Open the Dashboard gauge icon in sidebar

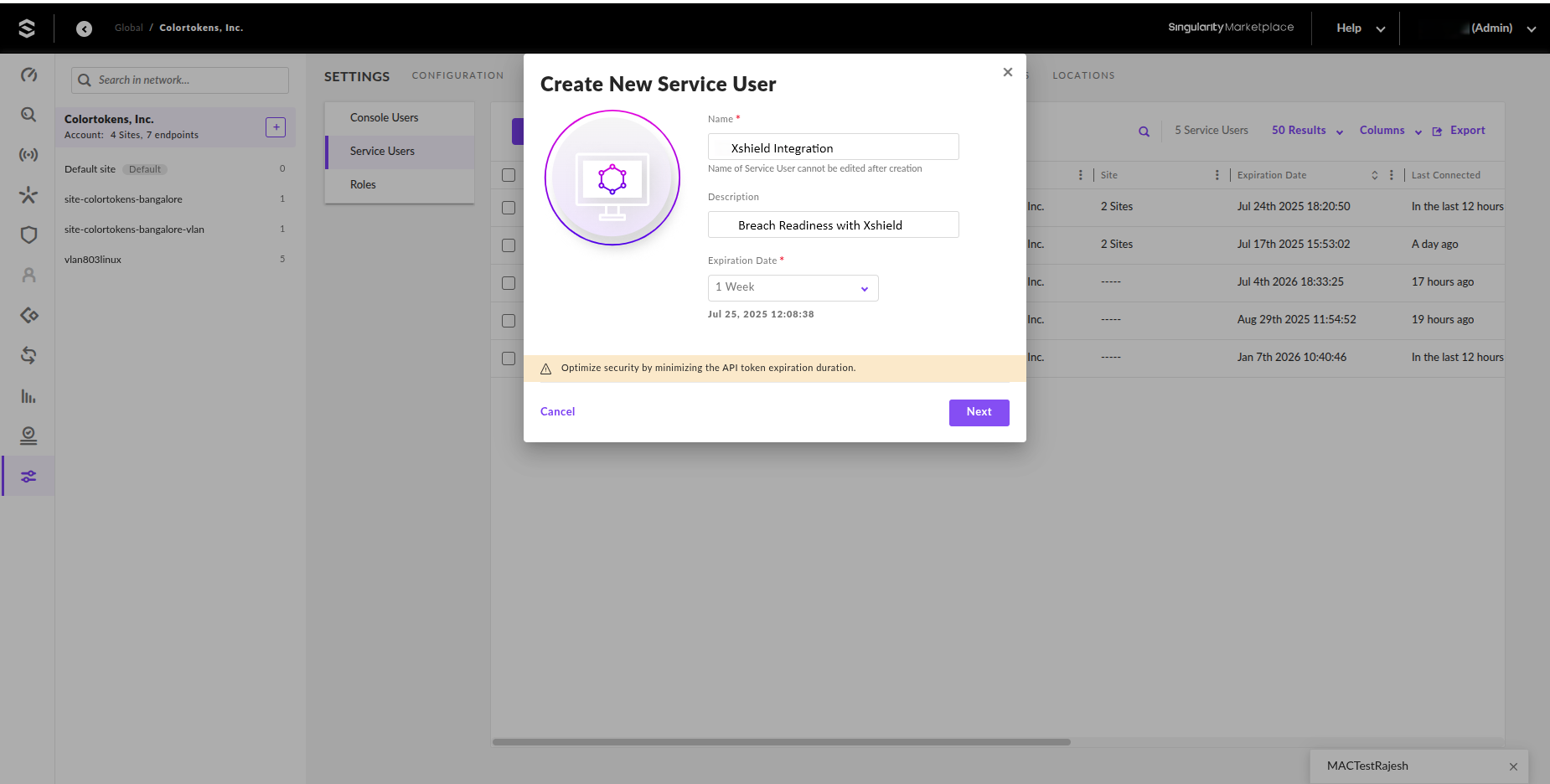click(x=28, y=75)
